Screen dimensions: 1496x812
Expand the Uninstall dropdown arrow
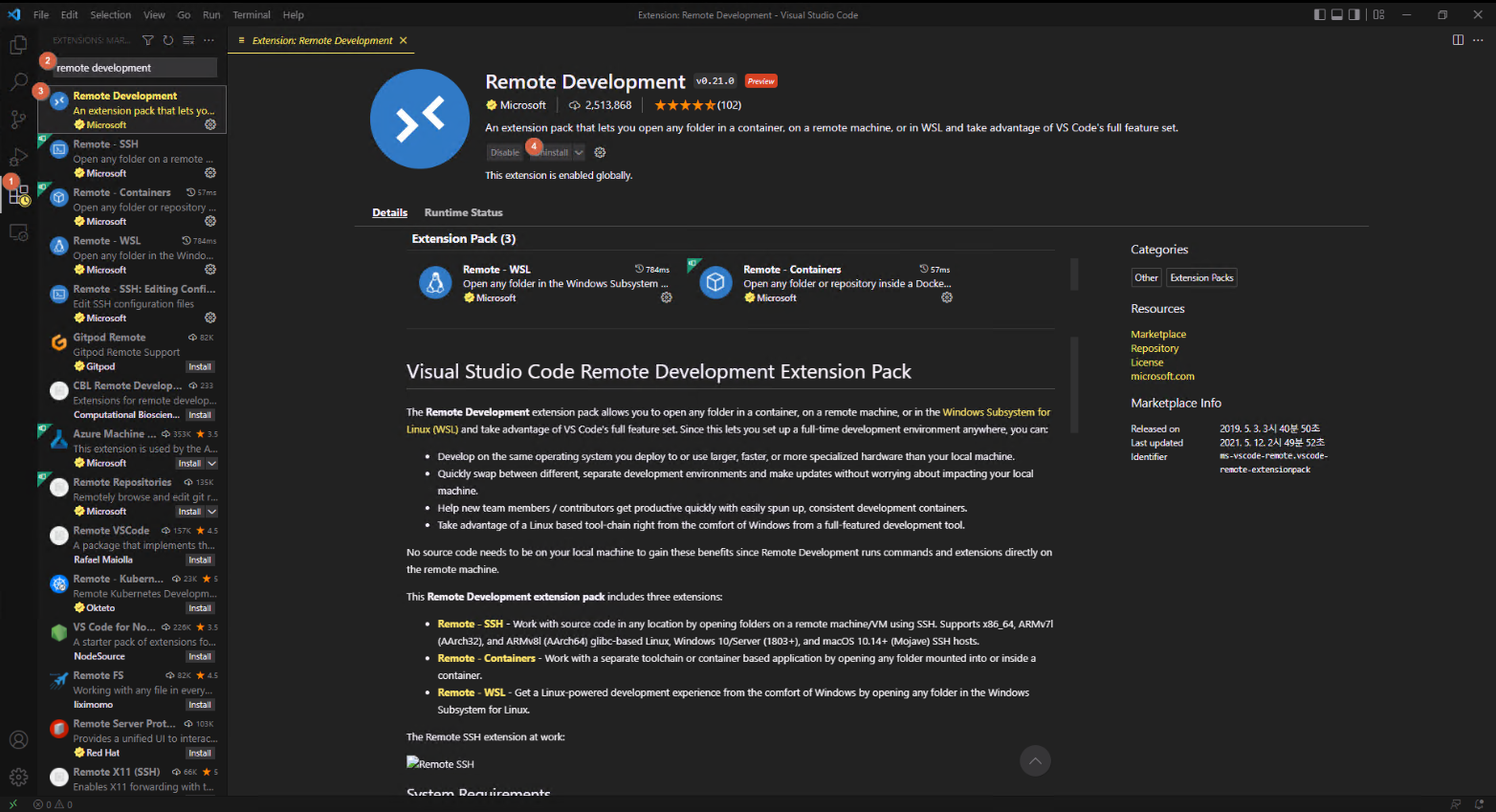click(579, 152)
